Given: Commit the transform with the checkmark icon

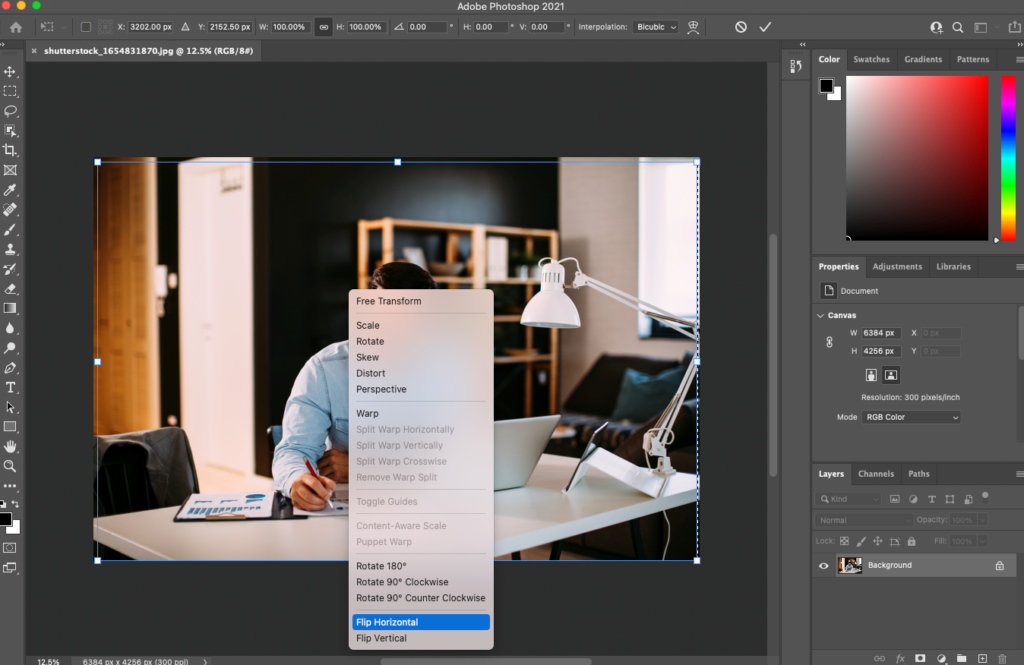Looking at the screenshot, I should pyautogui.click(x=765, y=27).
